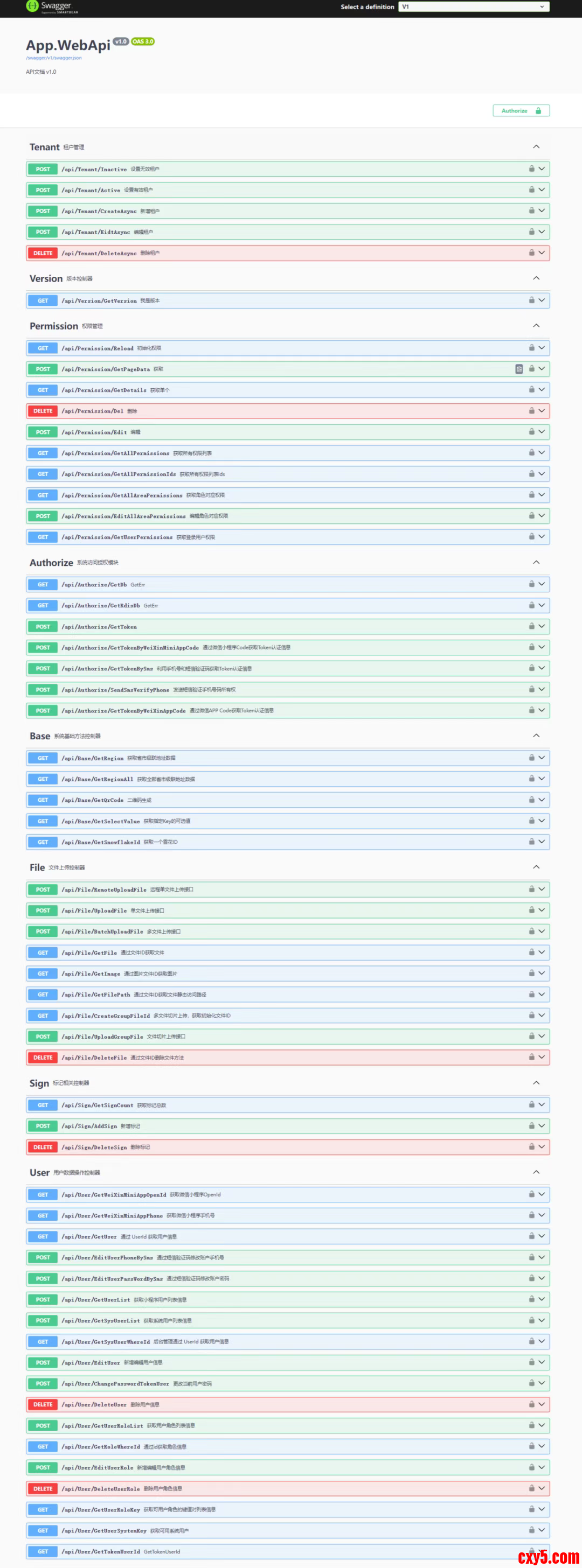
Task: Open DELETE /api/User/DeleteUserRole operation
Action: pos(288,1489)
